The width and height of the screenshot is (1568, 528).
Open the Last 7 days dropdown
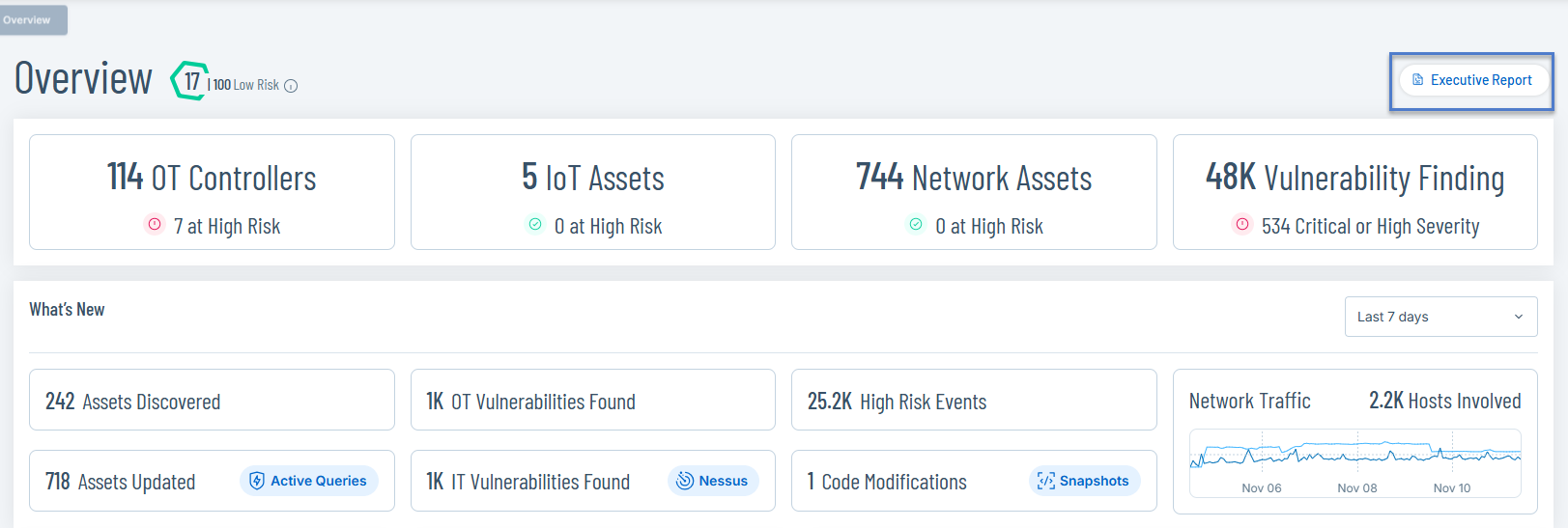point(1440,317)
